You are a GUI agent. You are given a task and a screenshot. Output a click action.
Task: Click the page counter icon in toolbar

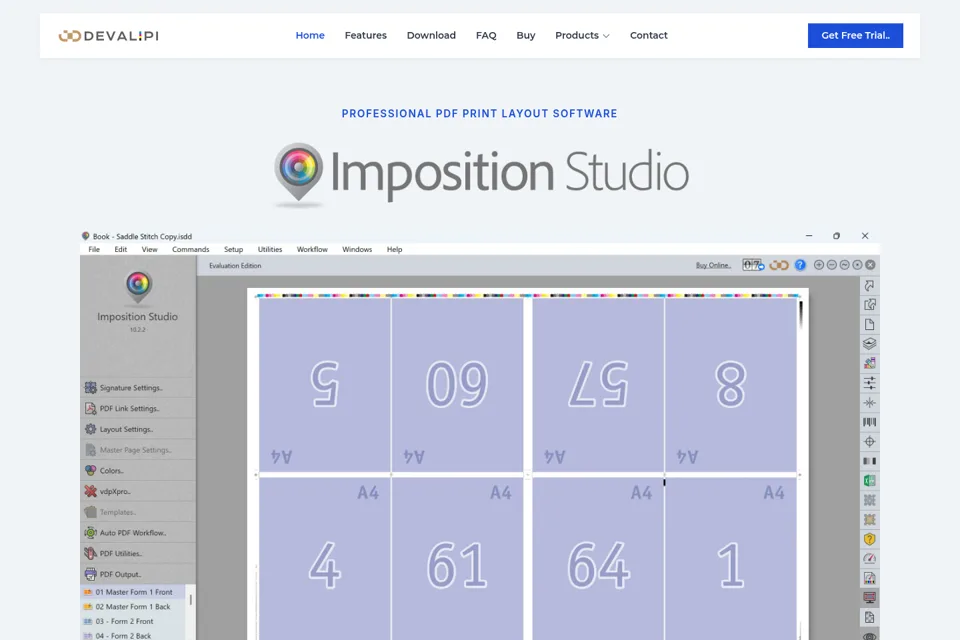coord(753,265)
